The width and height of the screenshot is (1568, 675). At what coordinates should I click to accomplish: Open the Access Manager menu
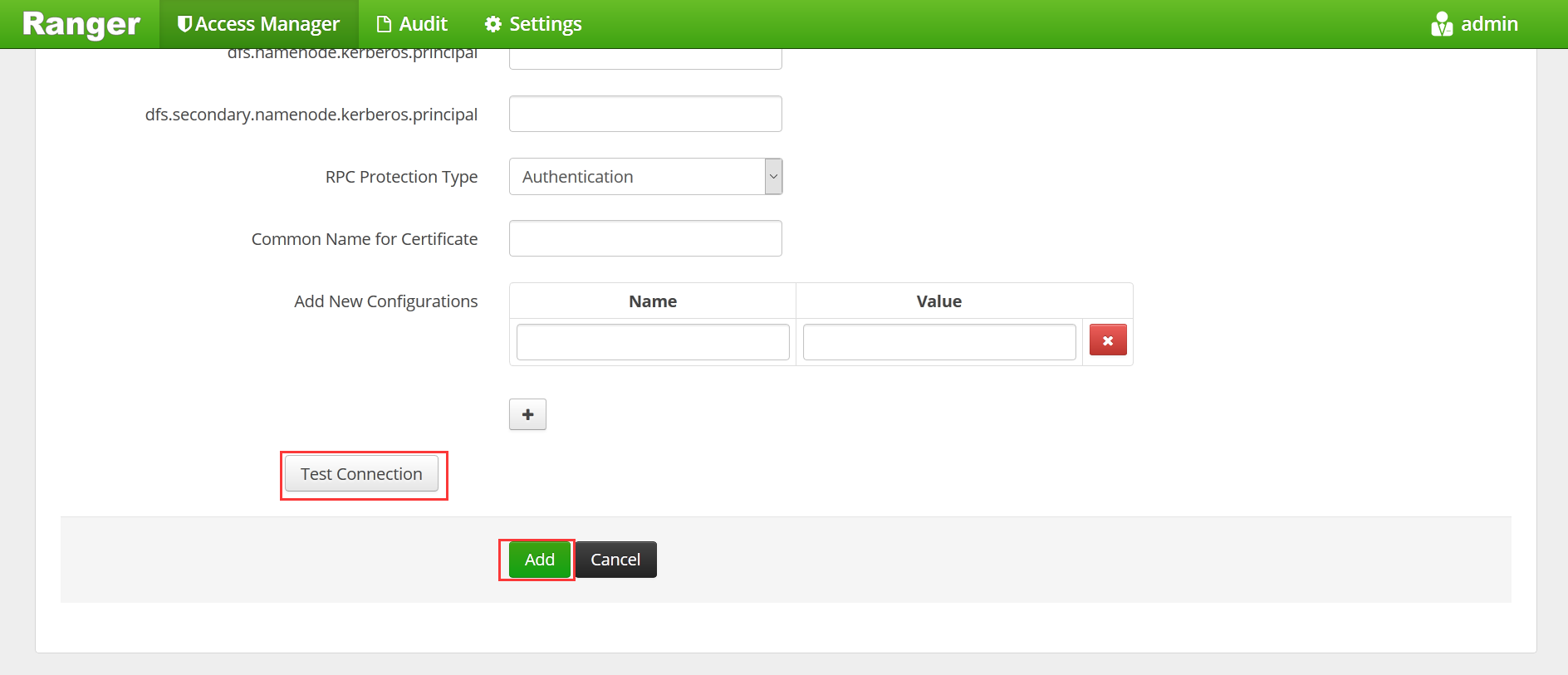coord(267,24)
